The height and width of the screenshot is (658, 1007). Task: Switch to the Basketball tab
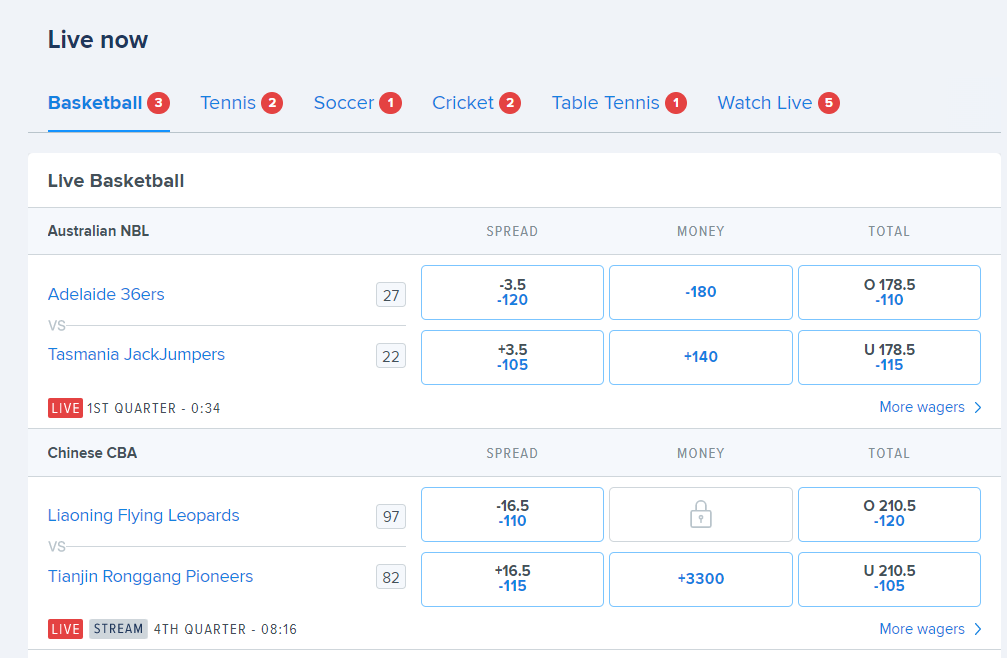tap(109, 103)
